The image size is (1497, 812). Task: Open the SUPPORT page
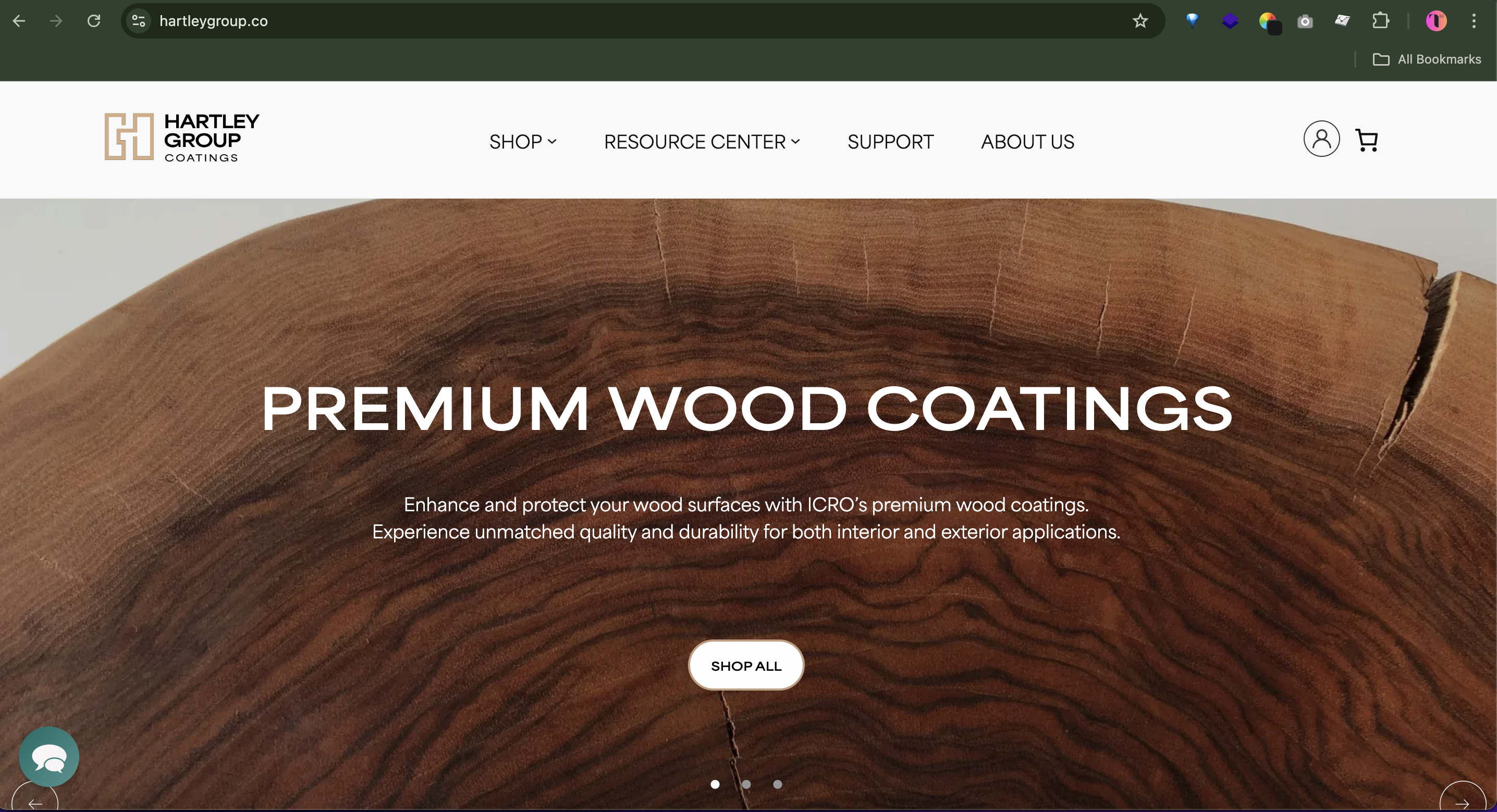tap(890, 142)
